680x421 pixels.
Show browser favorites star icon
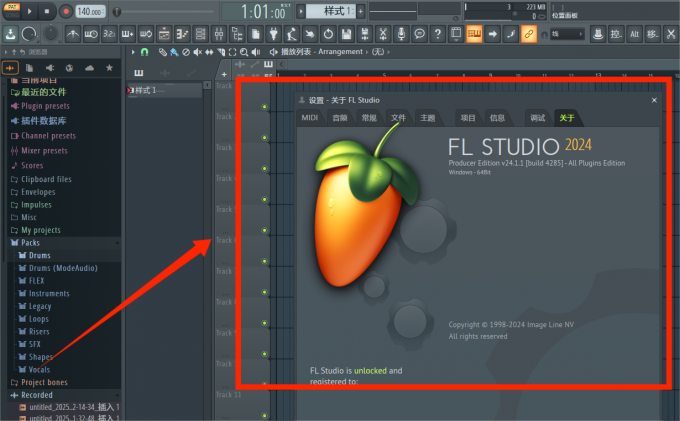[109, 68]
